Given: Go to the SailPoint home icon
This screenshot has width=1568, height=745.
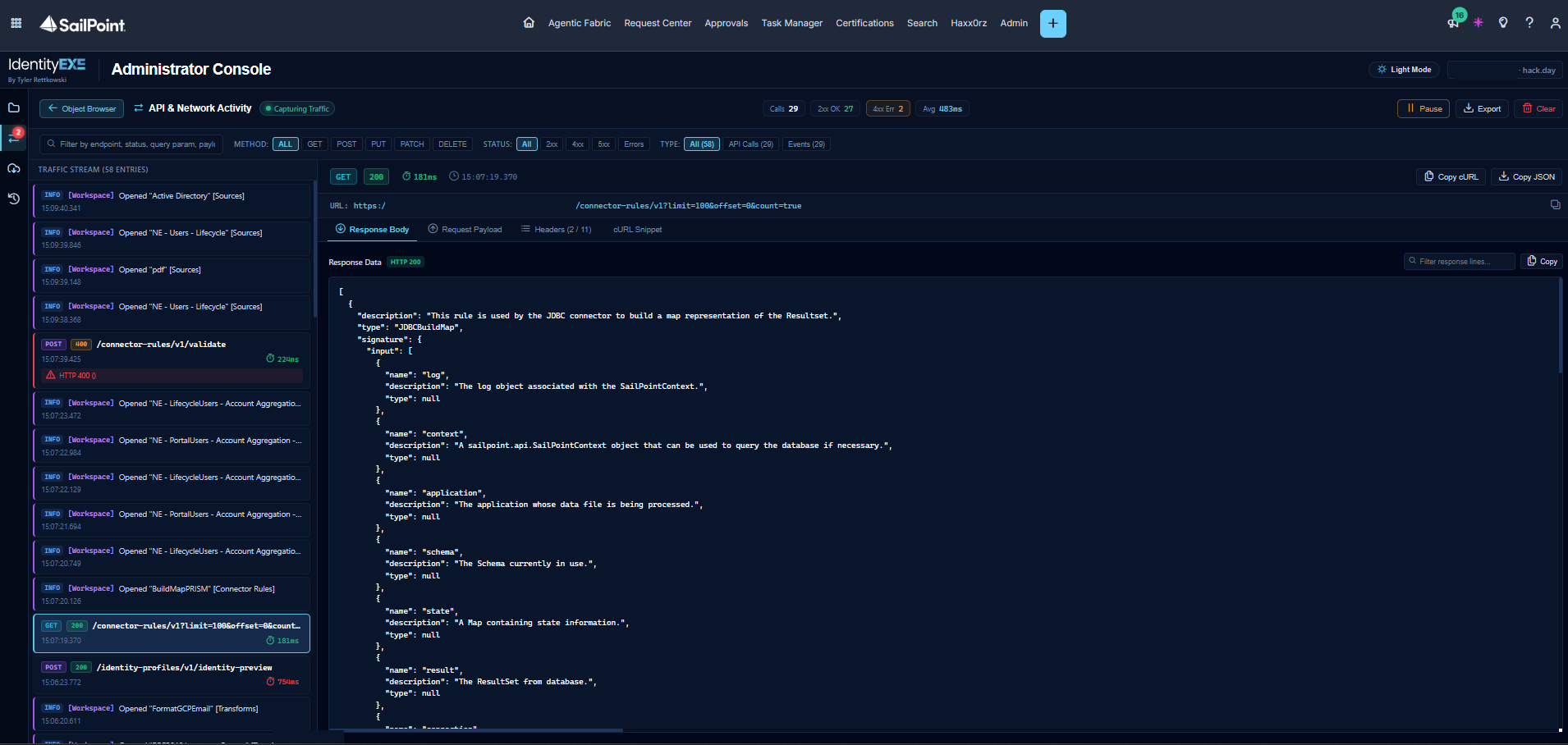Looking at the screenshot, I should [529, 23].
